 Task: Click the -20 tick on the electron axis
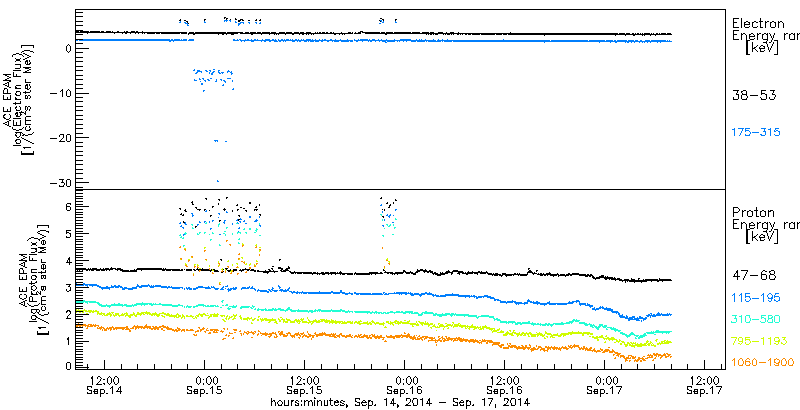[x=62, y=138]
